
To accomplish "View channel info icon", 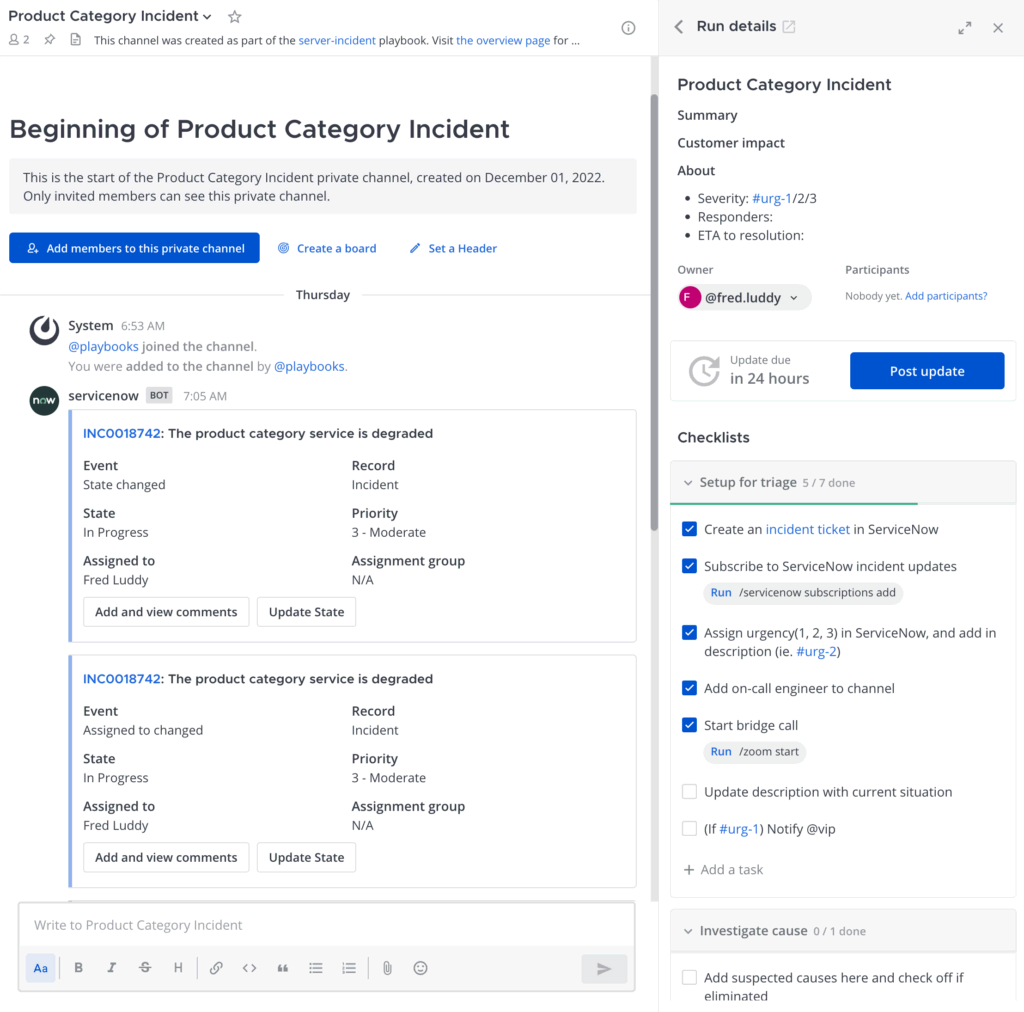I will point(628,28).
